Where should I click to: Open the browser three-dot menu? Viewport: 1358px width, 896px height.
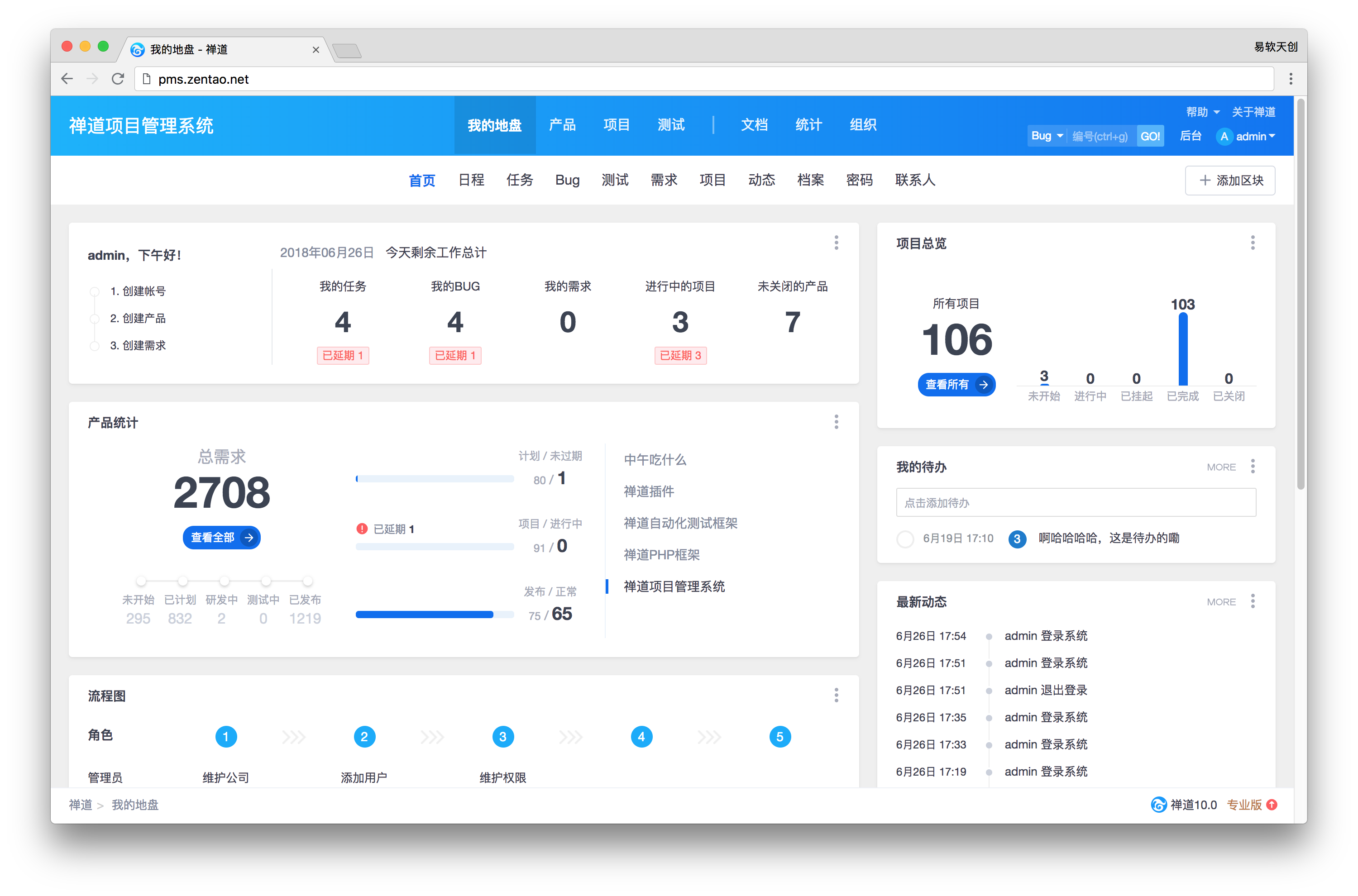coord(1291,79)
